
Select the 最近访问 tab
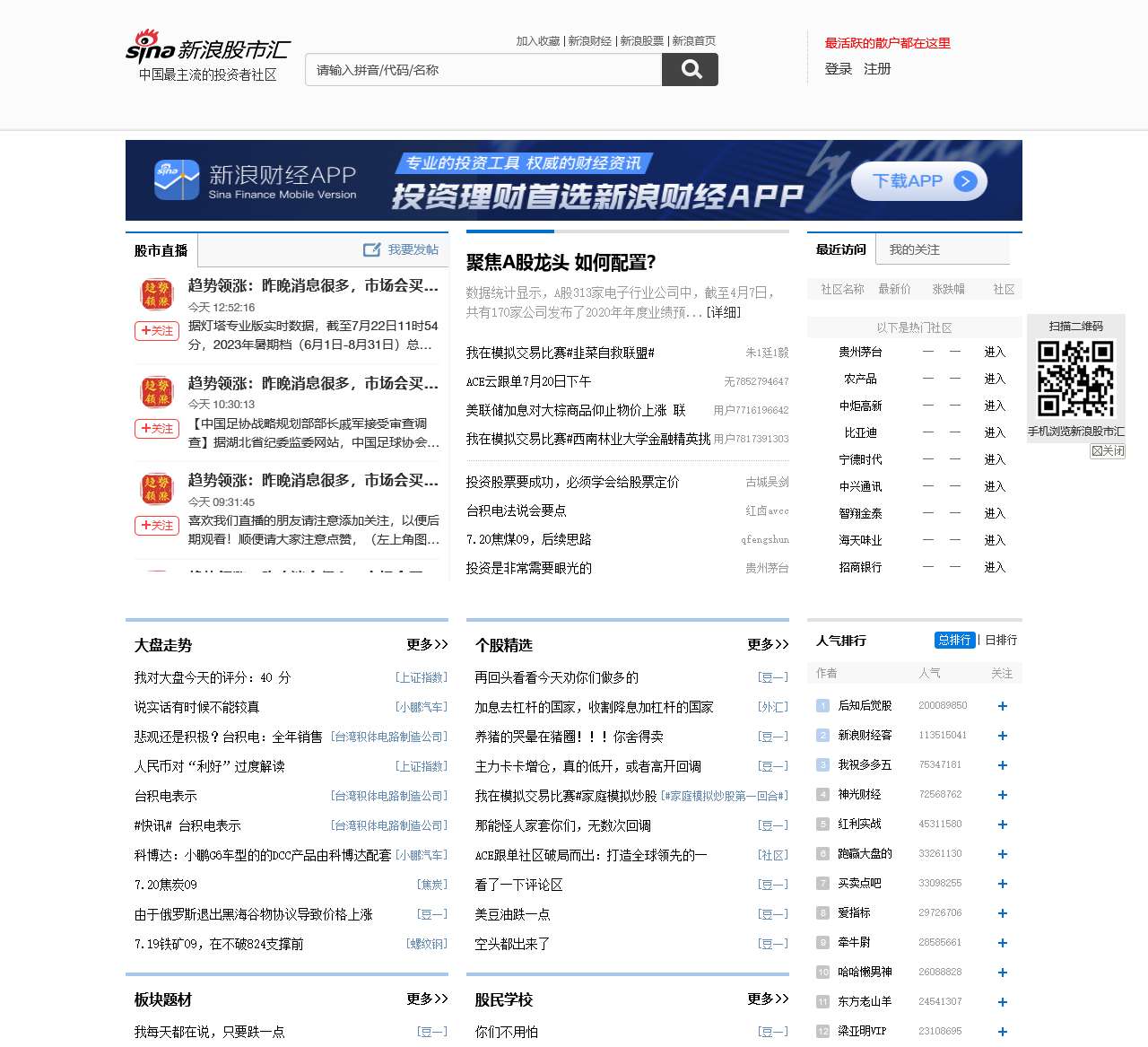(x=840, y=249)
